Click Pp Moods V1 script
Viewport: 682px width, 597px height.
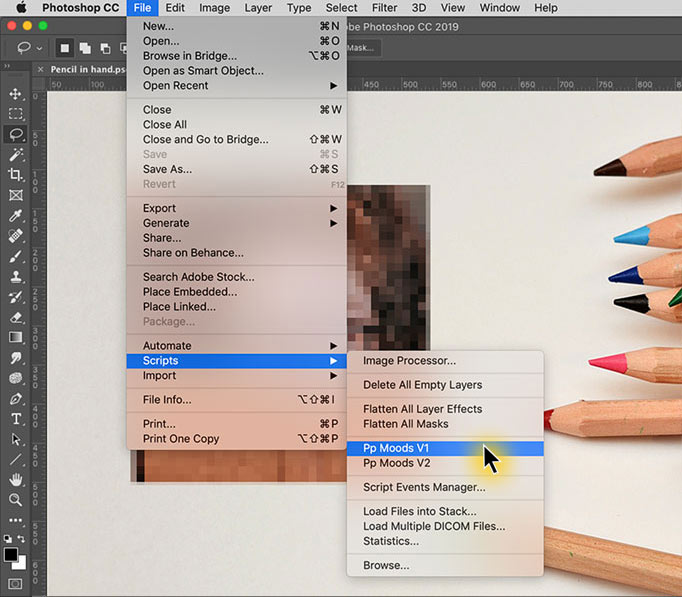(x=445, y=448)
